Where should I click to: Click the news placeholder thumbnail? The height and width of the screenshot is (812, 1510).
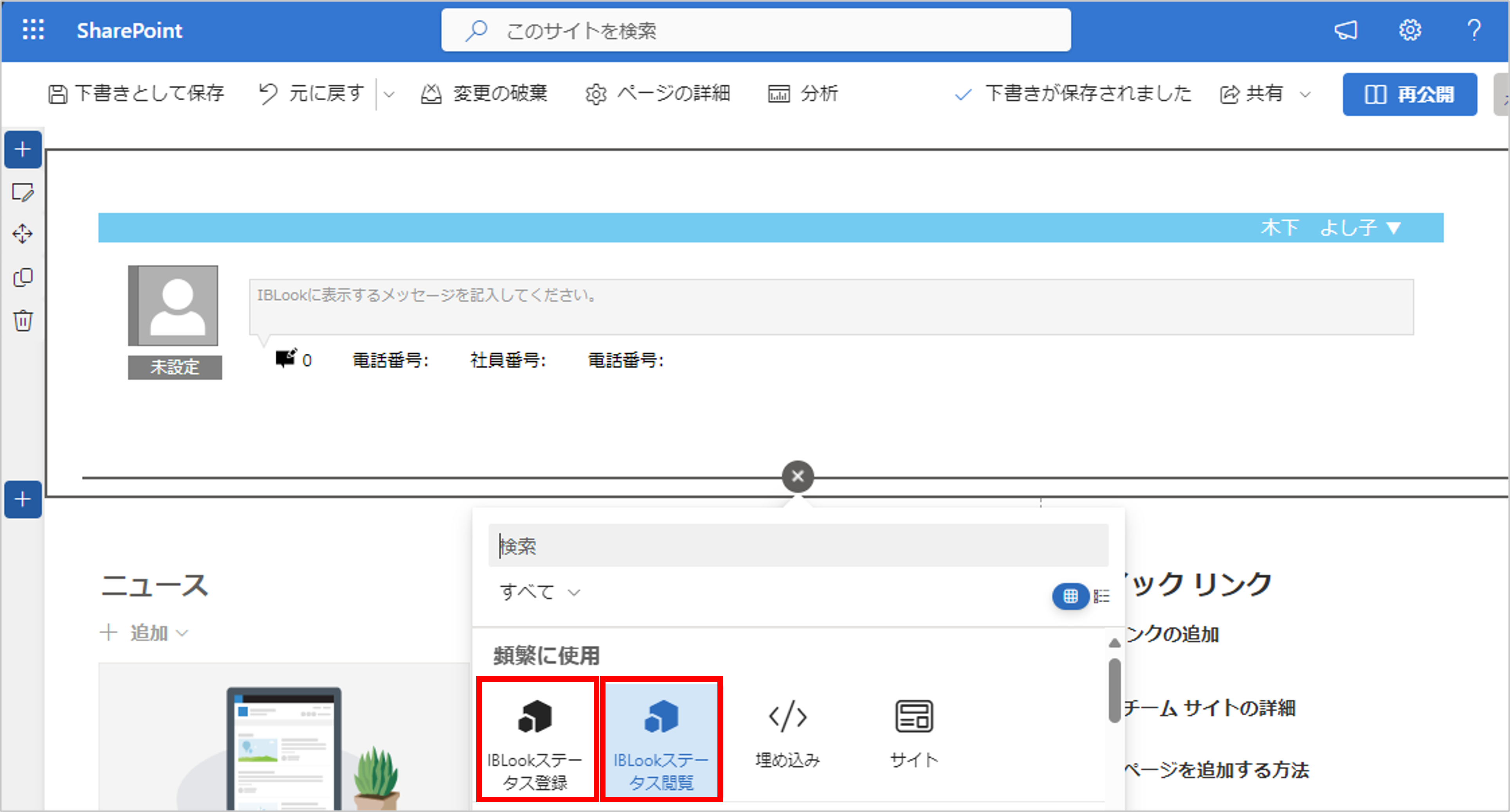point(284,738)
